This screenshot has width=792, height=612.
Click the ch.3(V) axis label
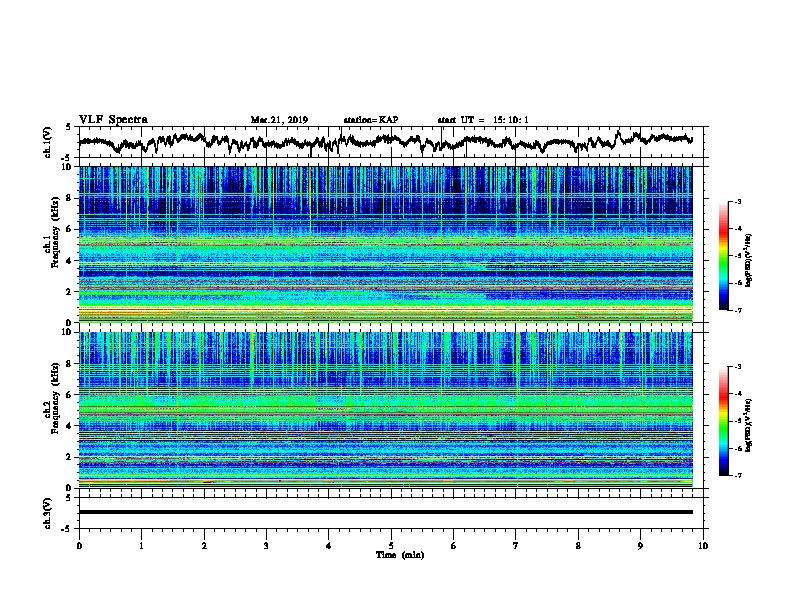click(47, 514)
